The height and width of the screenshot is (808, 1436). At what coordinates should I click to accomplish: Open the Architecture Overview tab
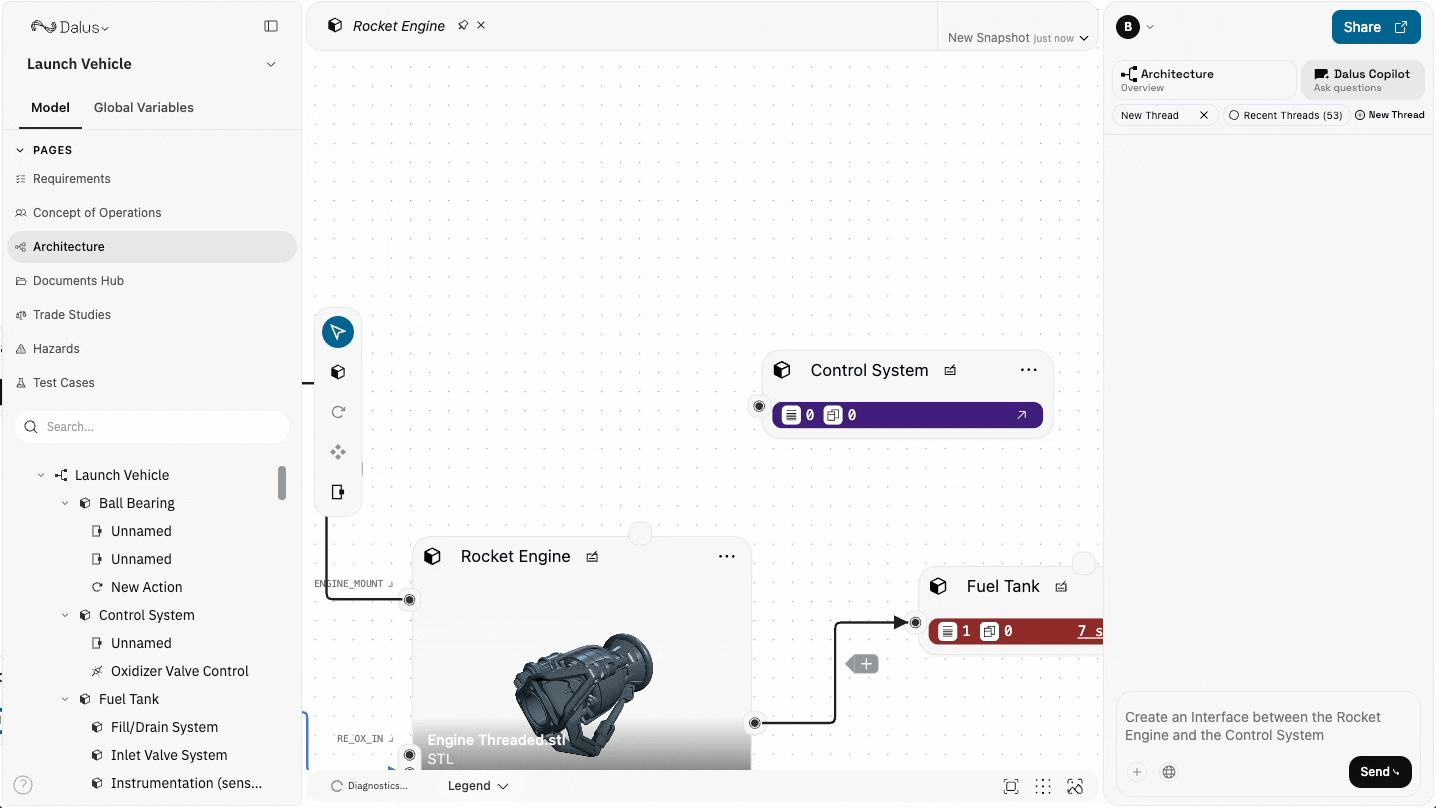(x=1204, y=80)
